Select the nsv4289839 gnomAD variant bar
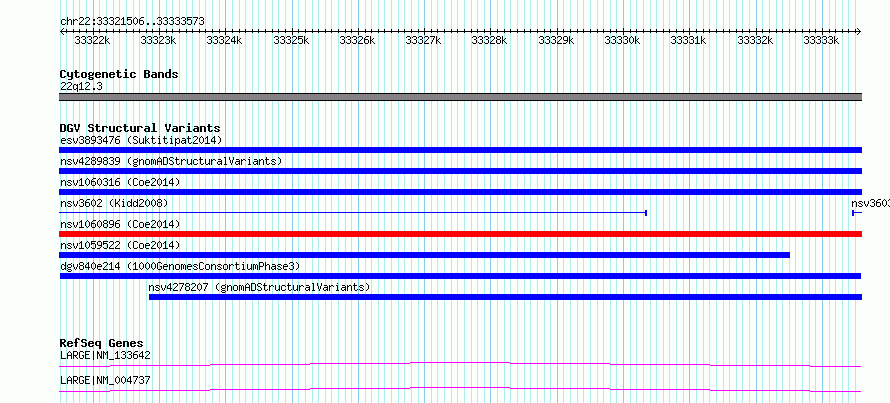Screen dimensions: 890x403 [460, 171]
